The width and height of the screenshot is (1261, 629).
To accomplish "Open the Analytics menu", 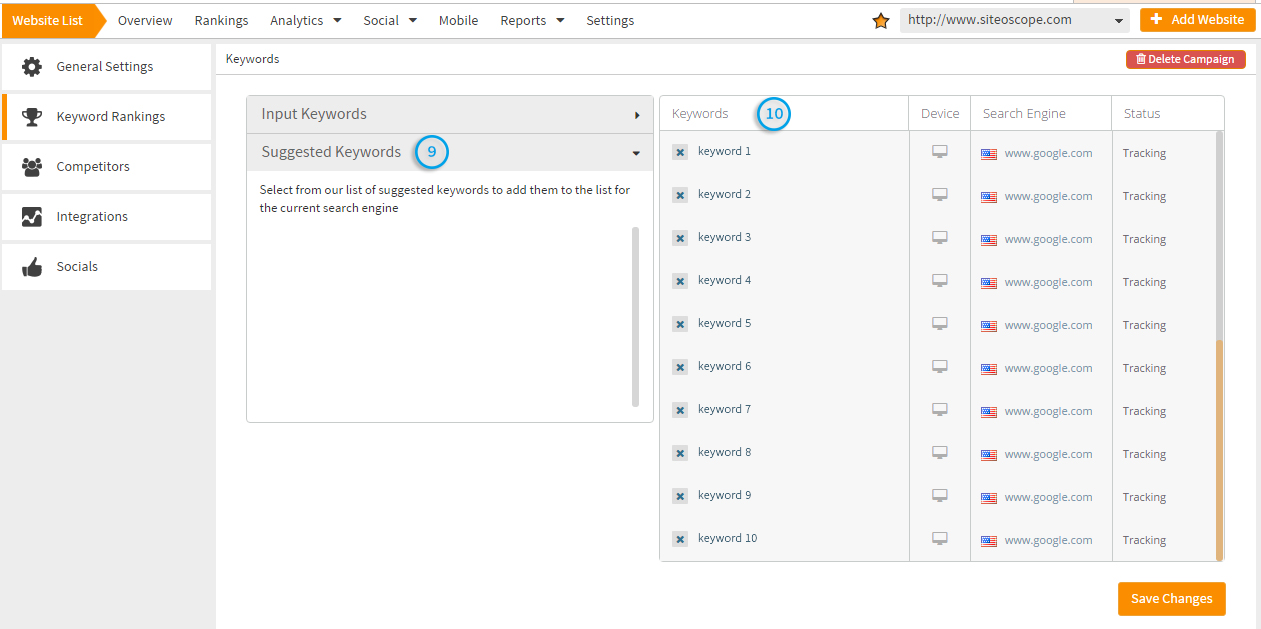I will click(x=305, y=21).
